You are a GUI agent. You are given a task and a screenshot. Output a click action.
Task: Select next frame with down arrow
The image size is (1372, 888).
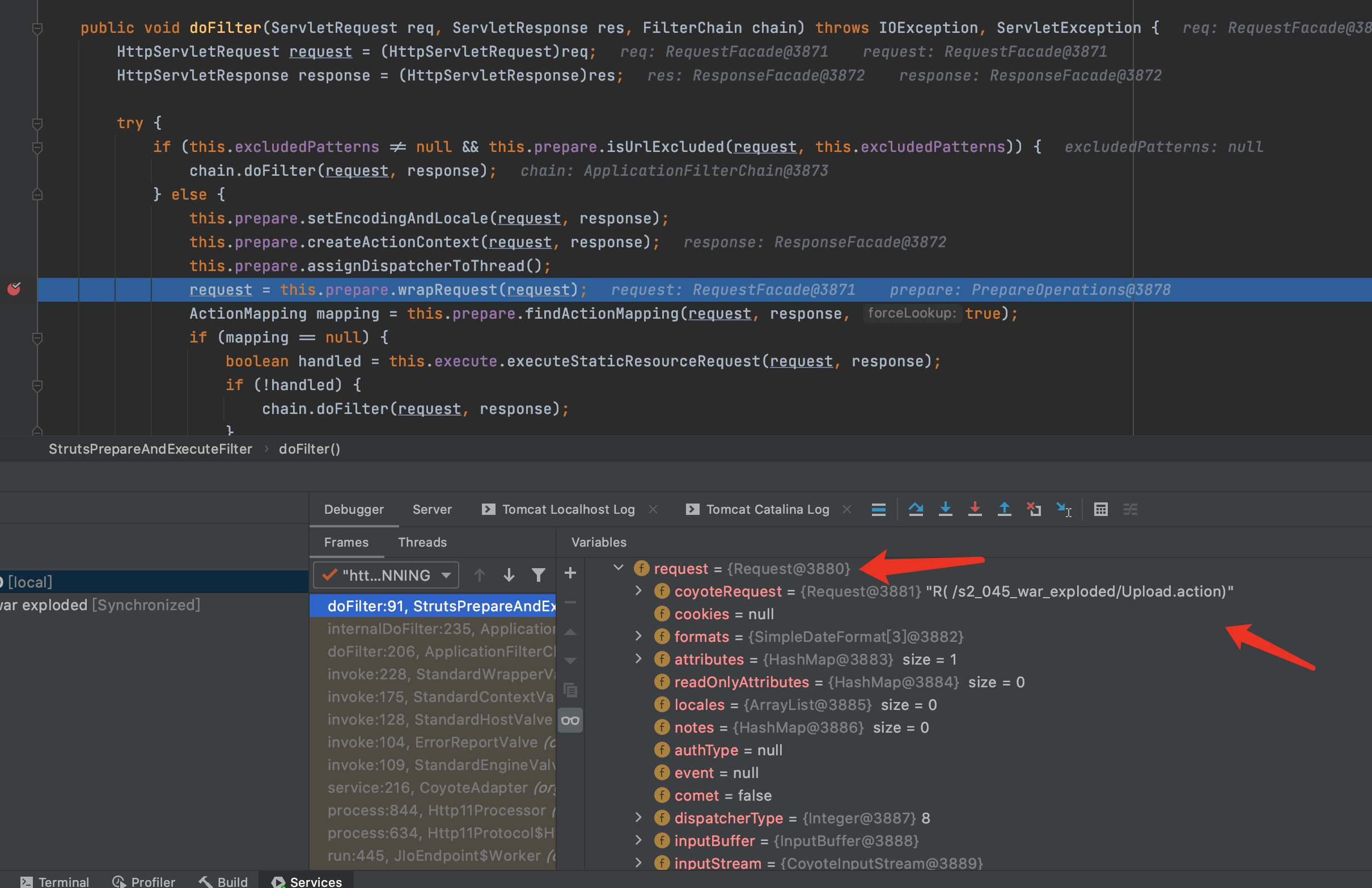coord(509,575)
